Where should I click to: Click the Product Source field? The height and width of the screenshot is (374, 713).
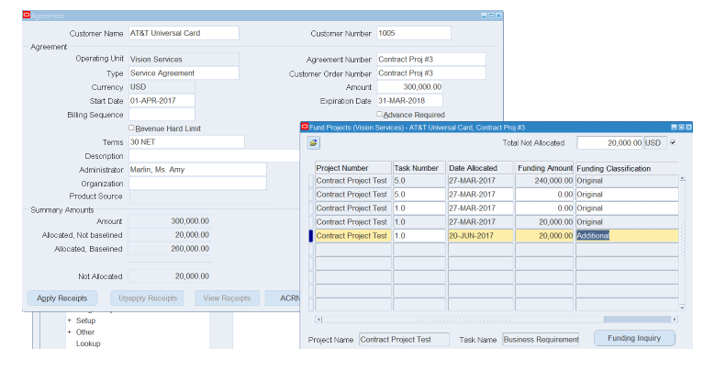197,196
